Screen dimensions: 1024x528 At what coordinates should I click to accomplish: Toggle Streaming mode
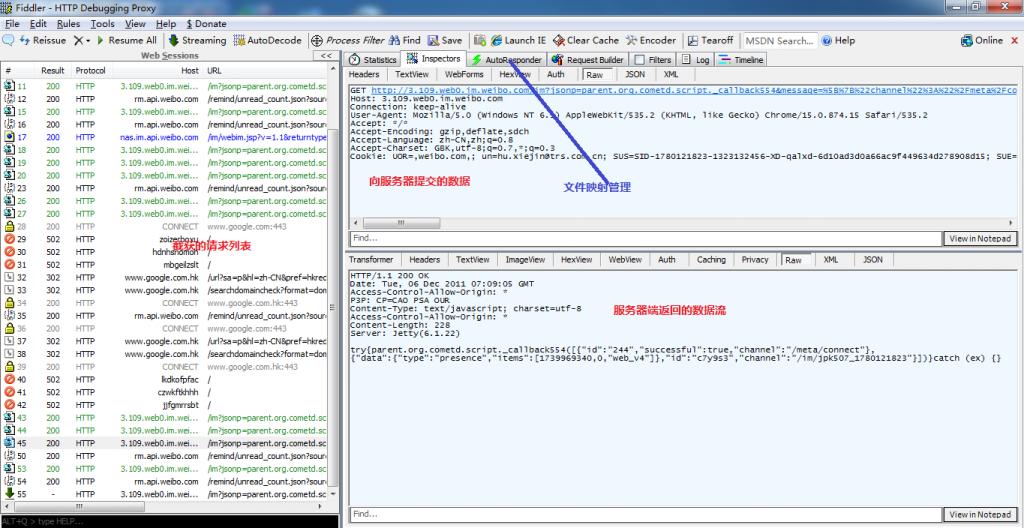pos(197,41)
